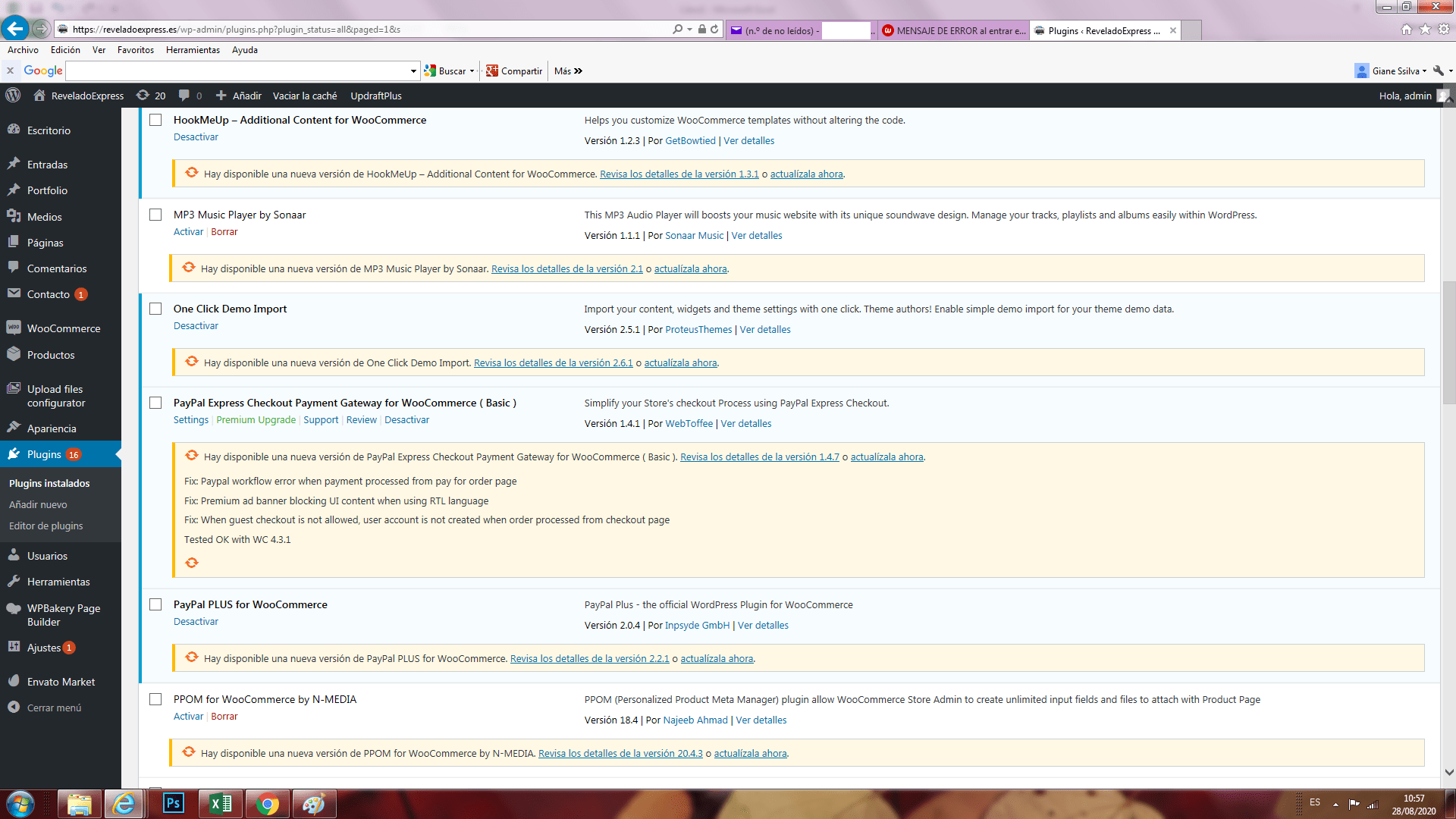
Task: Check the MP3 Music Player plugin checkbox
Action: (x=155, y=215)
